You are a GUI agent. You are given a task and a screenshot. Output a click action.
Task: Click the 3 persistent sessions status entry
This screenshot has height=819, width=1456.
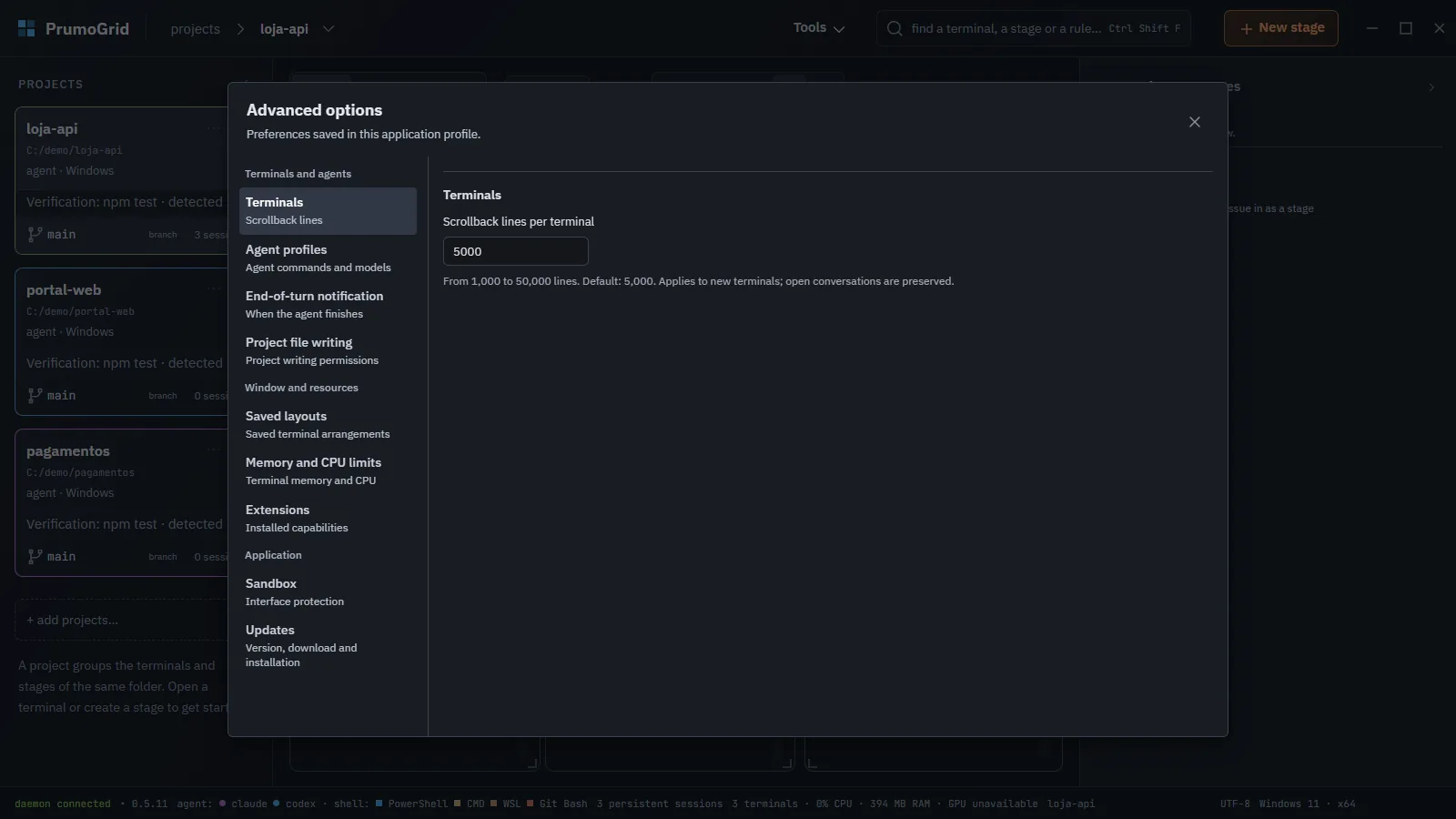[660, 804]
